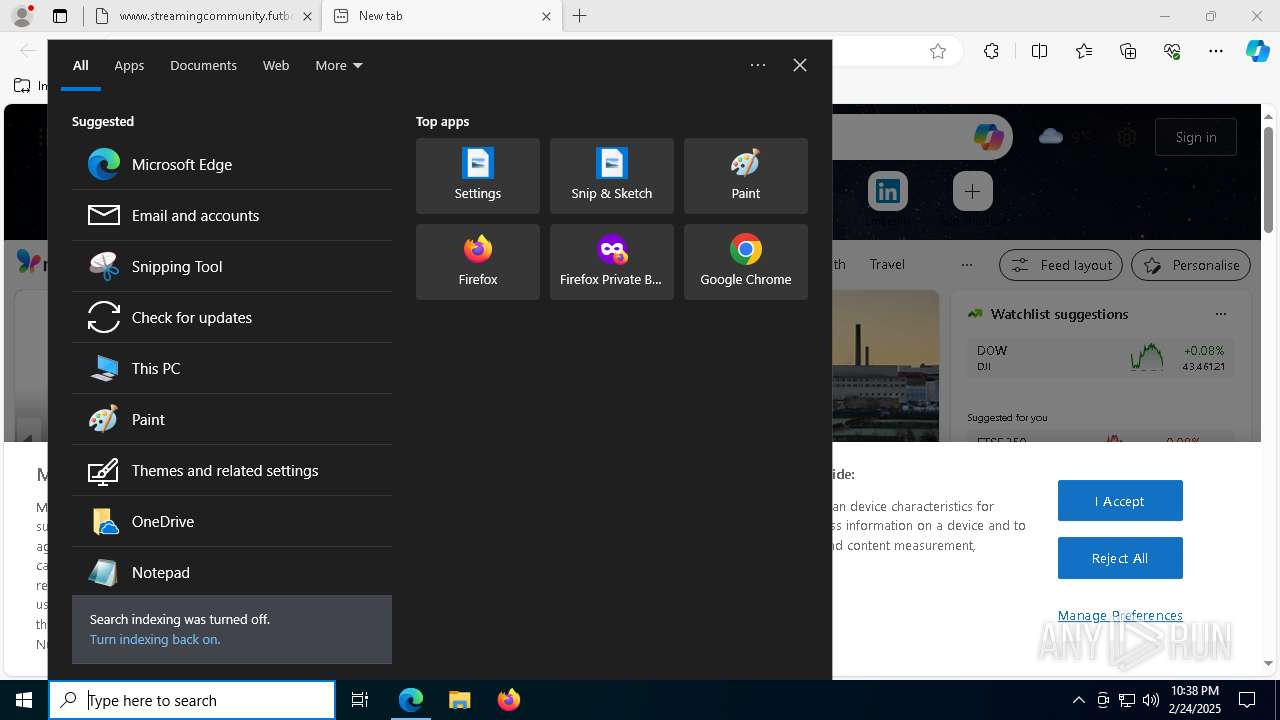
Task: Click Reject All on cookie banner
Action: [1120, 558]
